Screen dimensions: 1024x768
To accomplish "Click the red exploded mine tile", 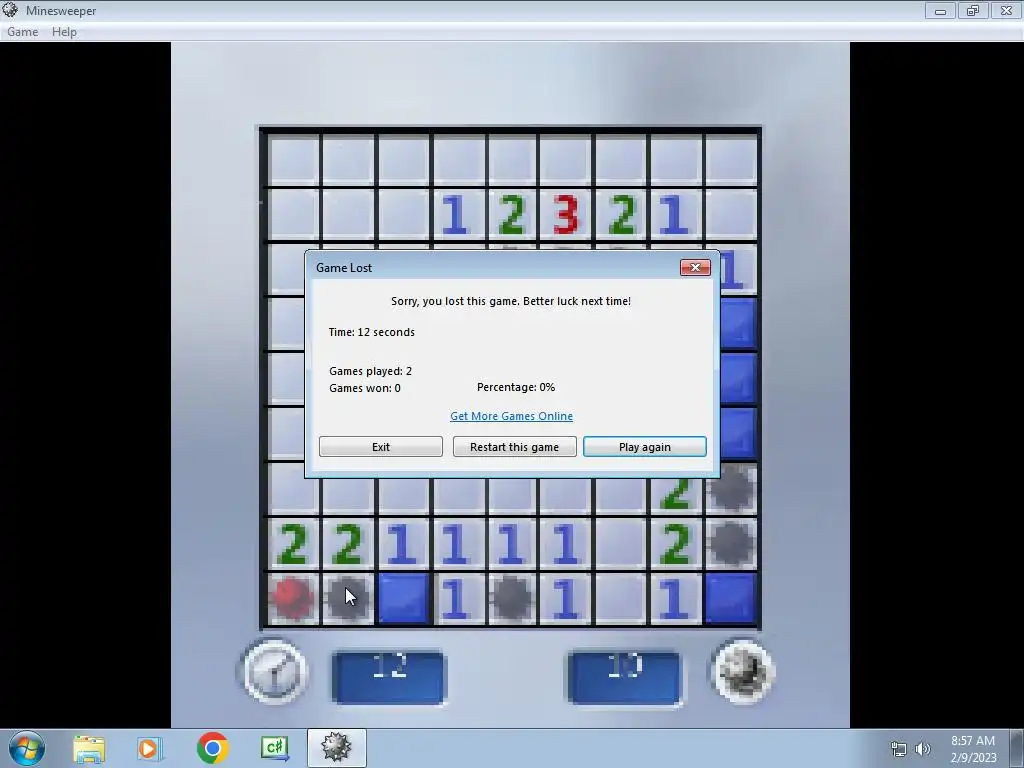I will (x=293, y=598).
